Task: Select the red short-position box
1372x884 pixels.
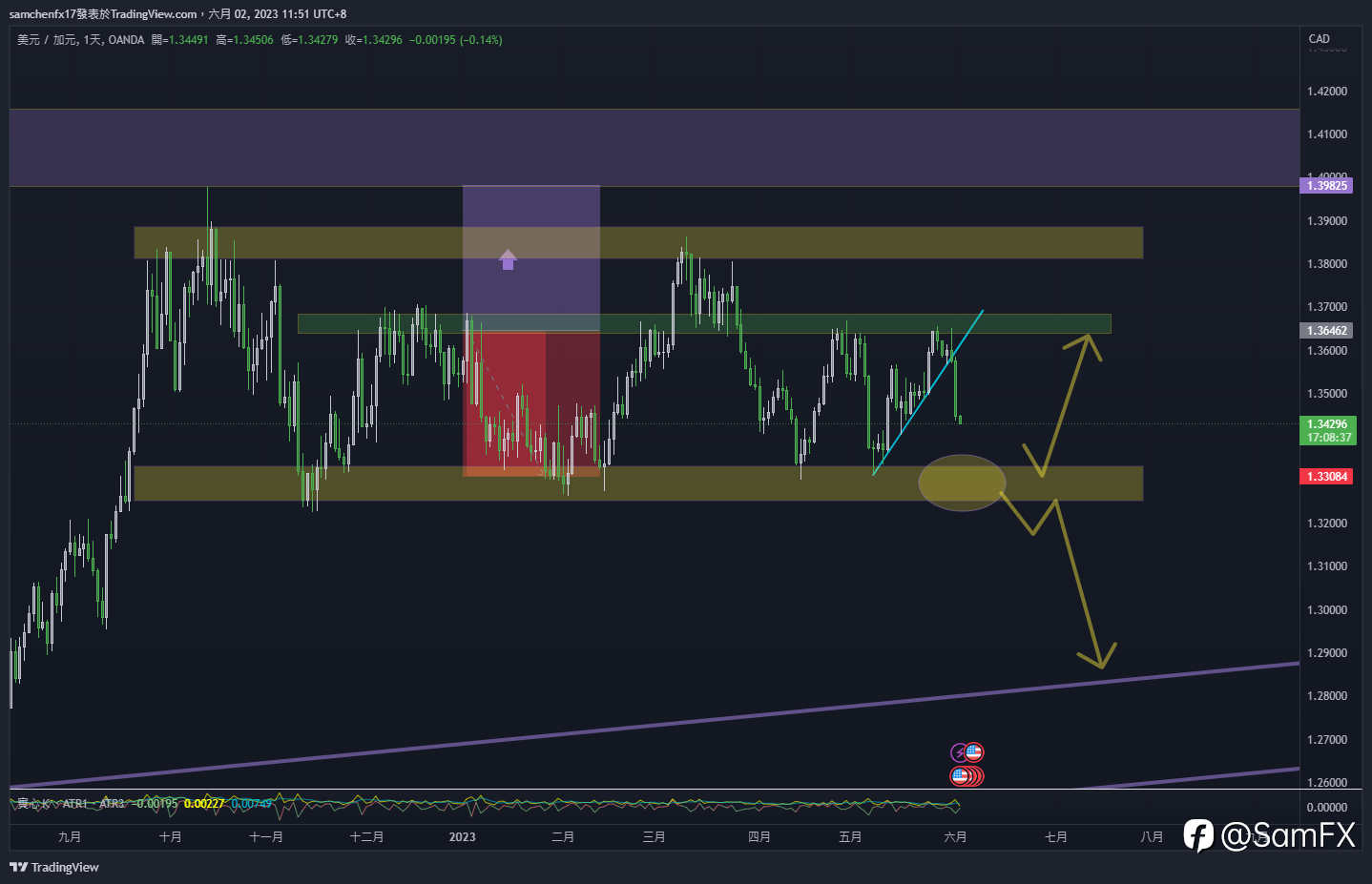Action: point(530,402)
